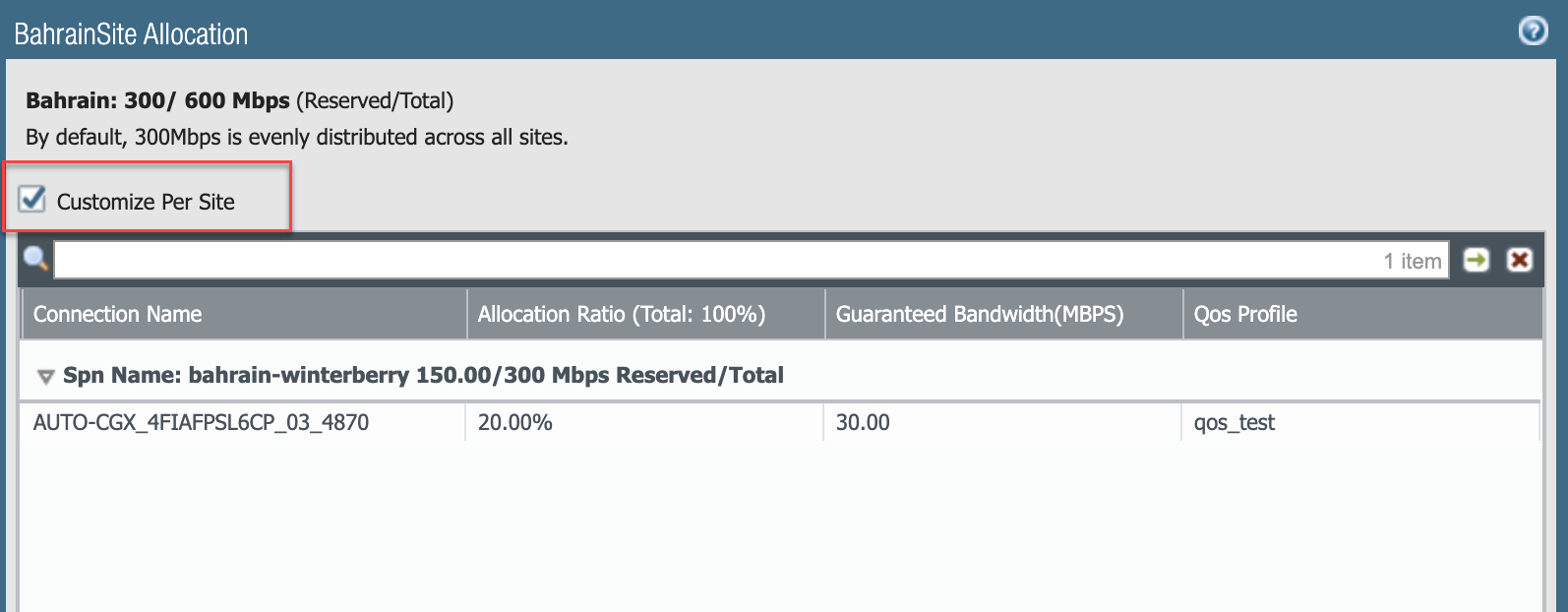Click the Guaranteed Bandwidth(MBPS) column header
This screenshot has width=1568, height=612.
tap(980, 315)
